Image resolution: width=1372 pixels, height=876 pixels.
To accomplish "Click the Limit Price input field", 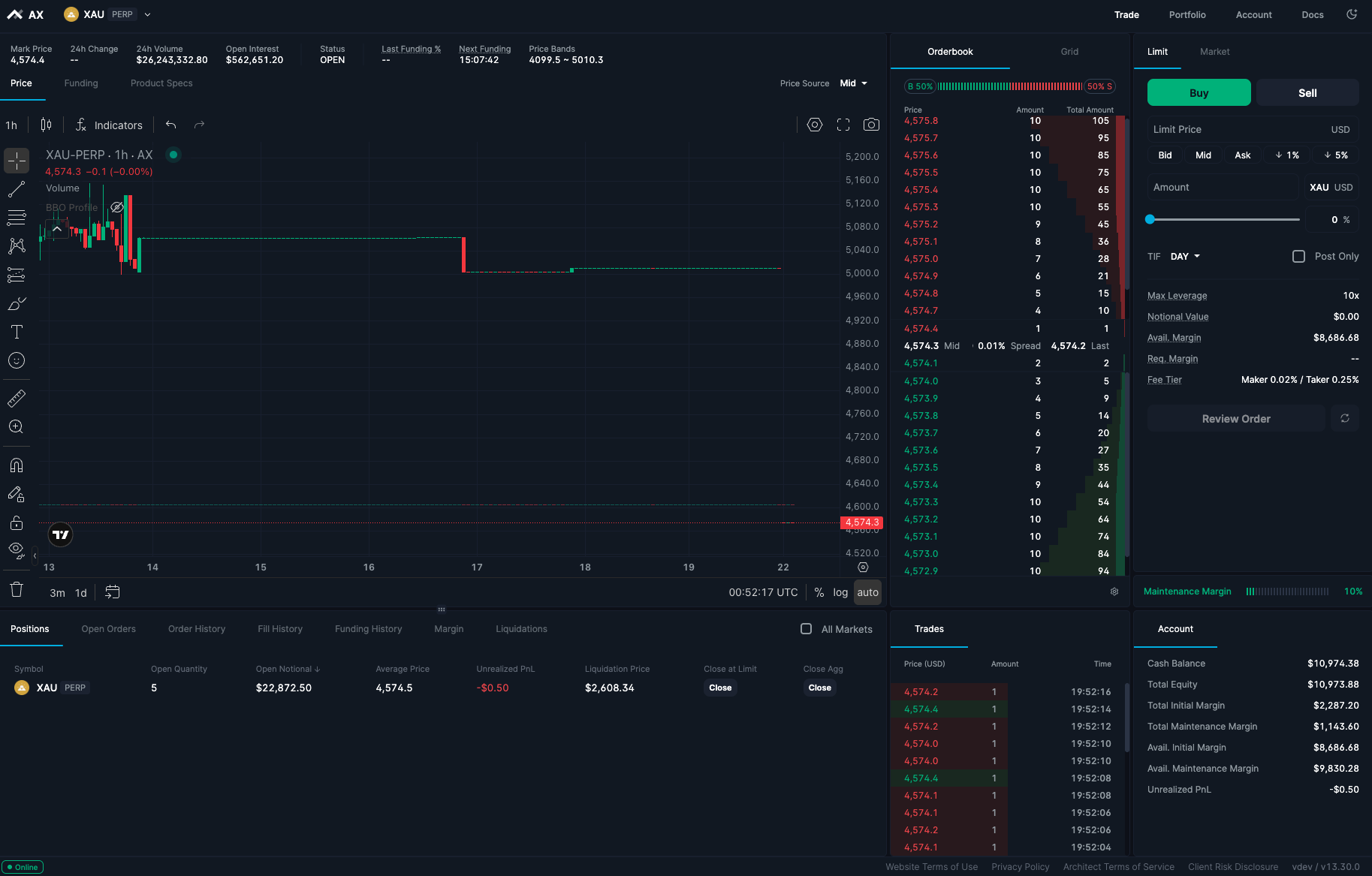I will pos(1253,129).
